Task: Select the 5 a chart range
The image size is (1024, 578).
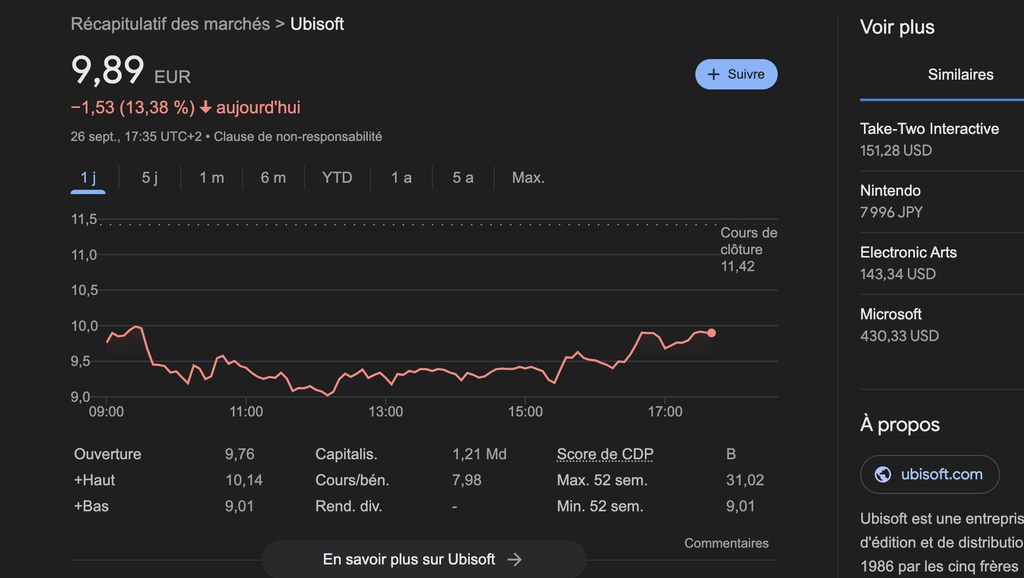Action: (x=463, y=178)
